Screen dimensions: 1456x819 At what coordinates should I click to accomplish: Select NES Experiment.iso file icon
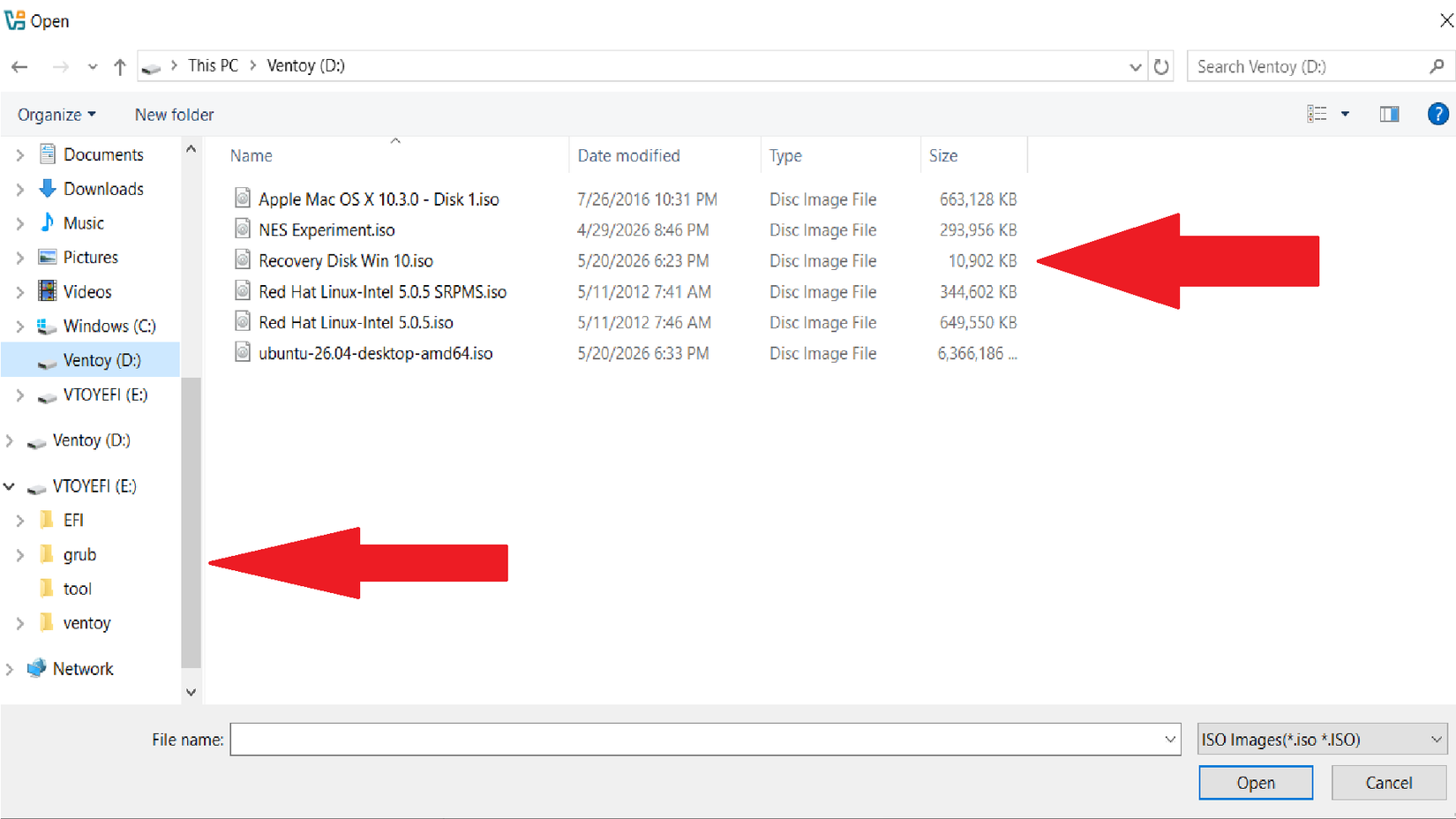[x=243, y=229]
